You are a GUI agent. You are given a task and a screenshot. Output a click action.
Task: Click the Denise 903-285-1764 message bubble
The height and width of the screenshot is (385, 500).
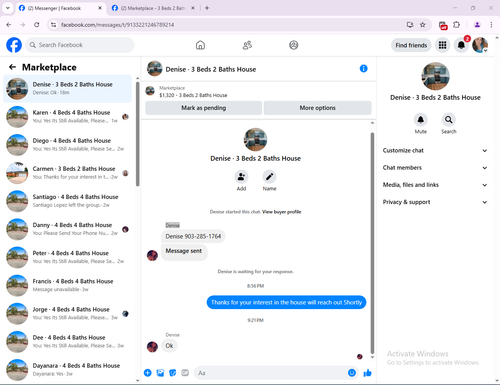tap(193, 236)
